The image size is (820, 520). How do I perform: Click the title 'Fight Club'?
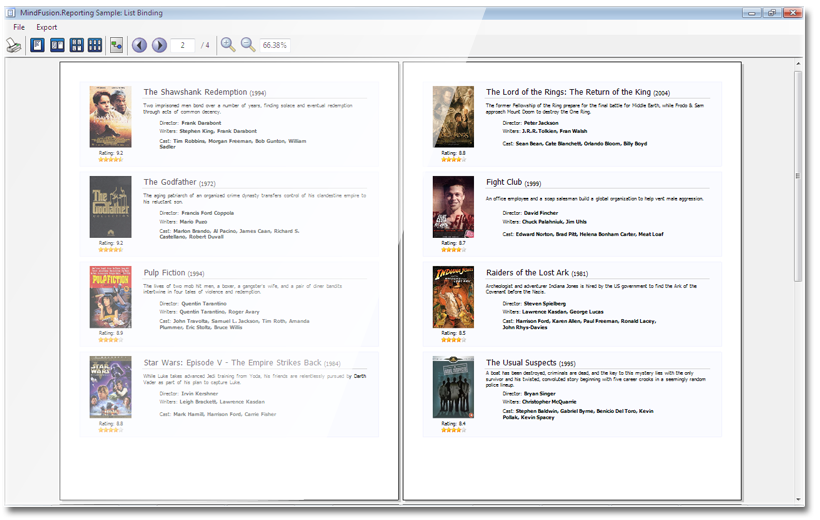[x=504, y=182]
